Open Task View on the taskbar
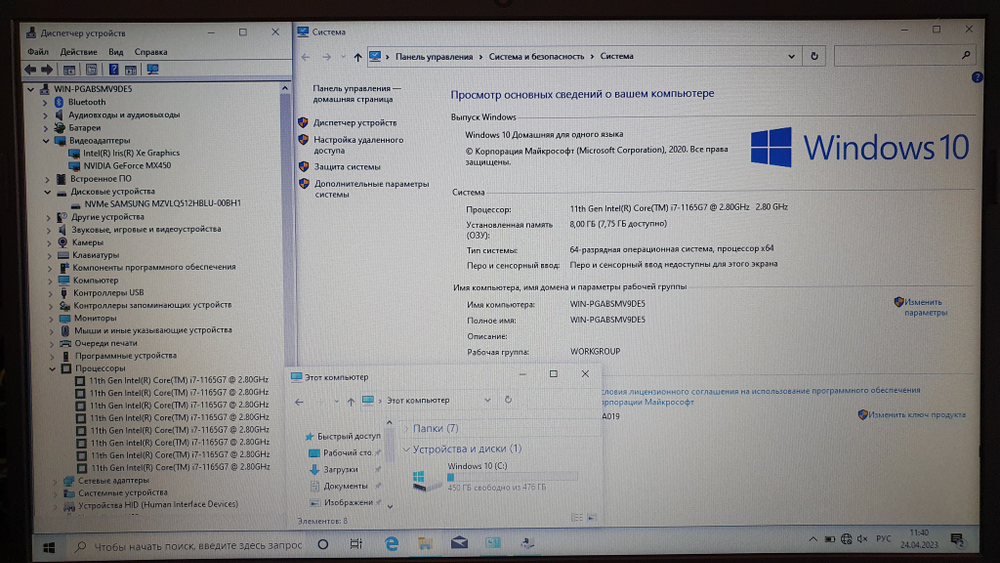Screen dimensions: 1000x563 [x=356, y=544]
